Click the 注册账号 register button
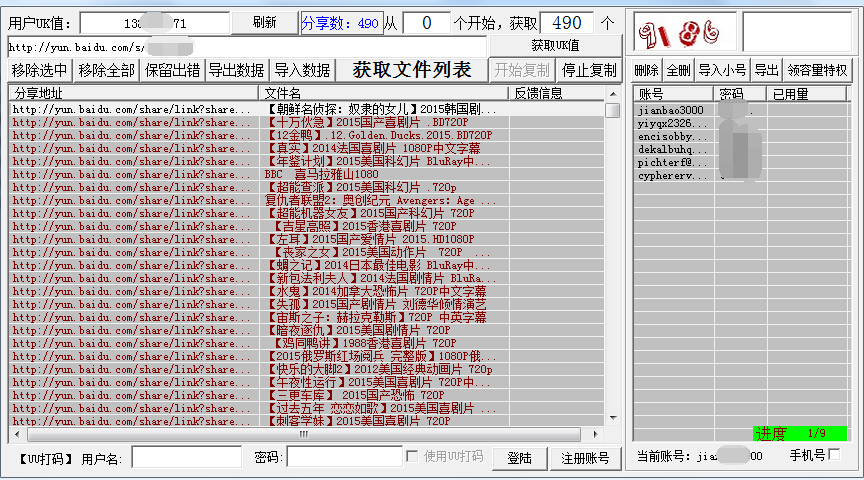 pos(585,458)
